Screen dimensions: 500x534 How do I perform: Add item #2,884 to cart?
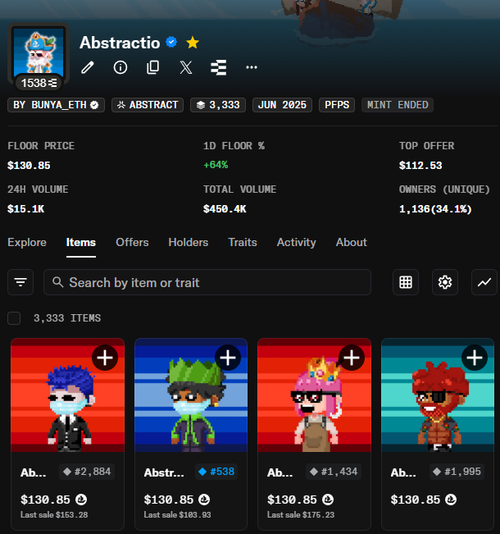(105, 358)
